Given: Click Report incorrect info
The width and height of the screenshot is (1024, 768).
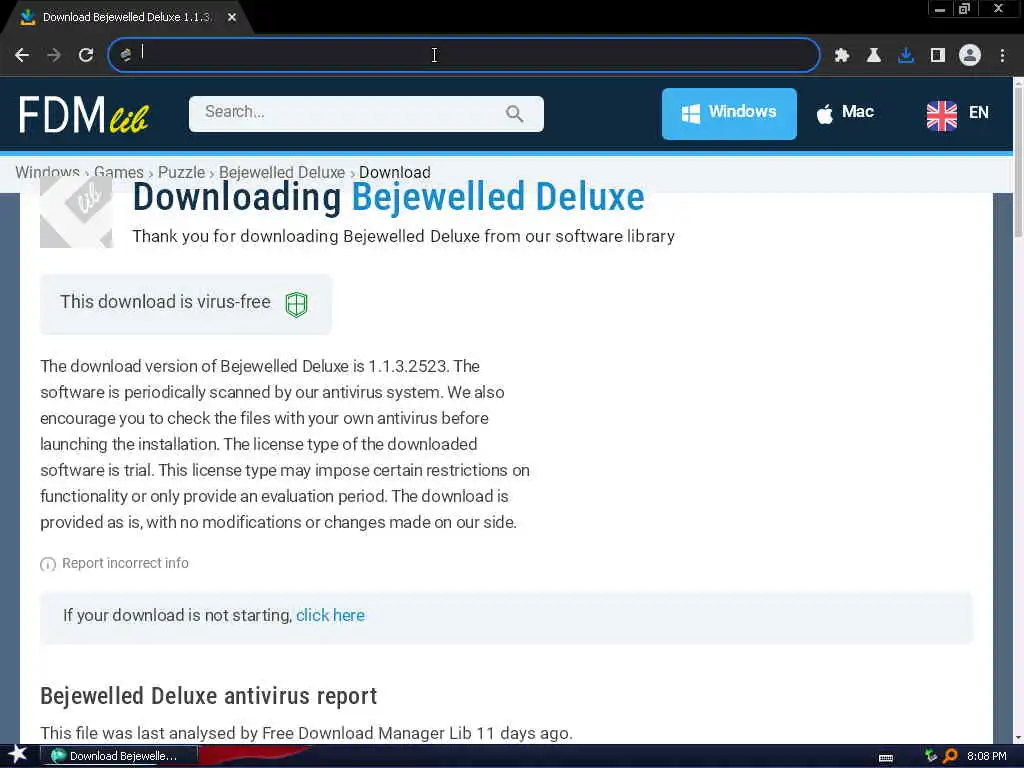Looking at the screenshot, I should (x=125, y=563).
